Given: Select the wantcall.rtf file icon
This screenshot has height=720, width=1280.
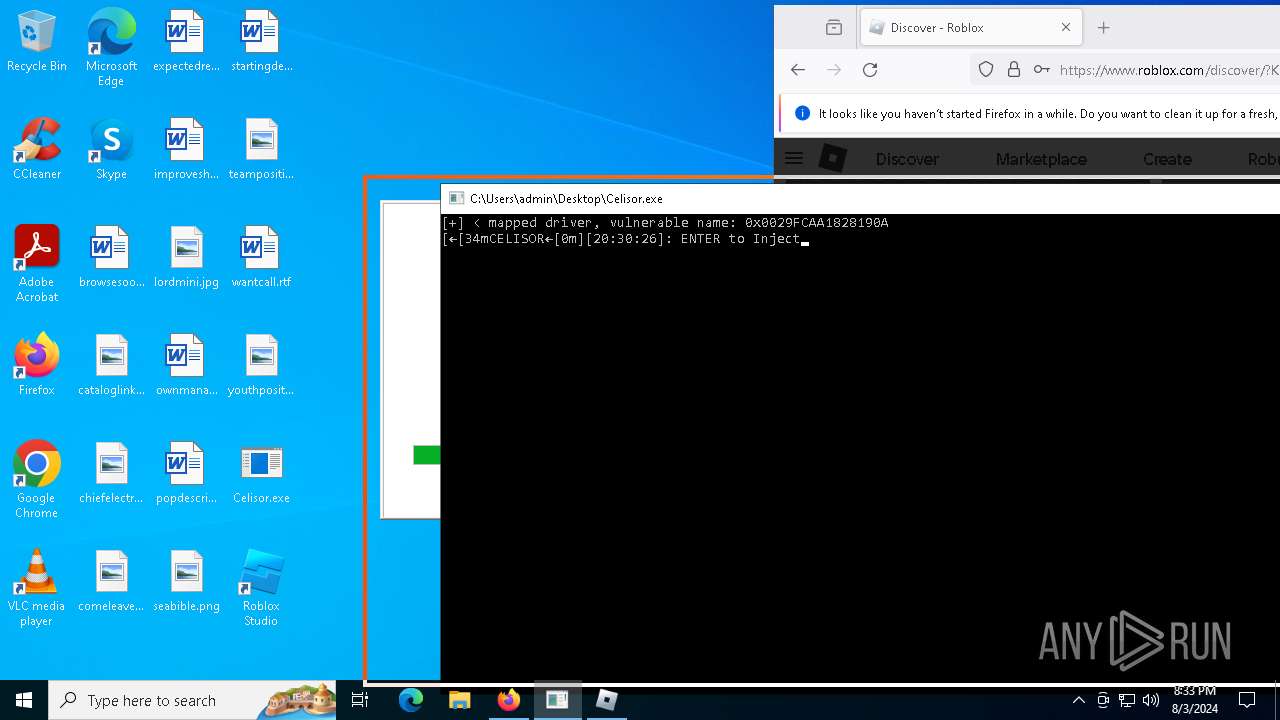Looking at the screenshot, I should pyautogui.click(x=261, y=258).
